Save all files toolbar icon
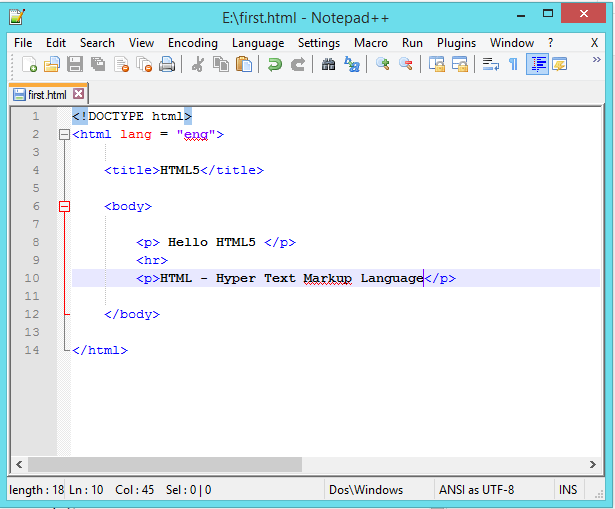615x509 pixels. tap(98, 64)
